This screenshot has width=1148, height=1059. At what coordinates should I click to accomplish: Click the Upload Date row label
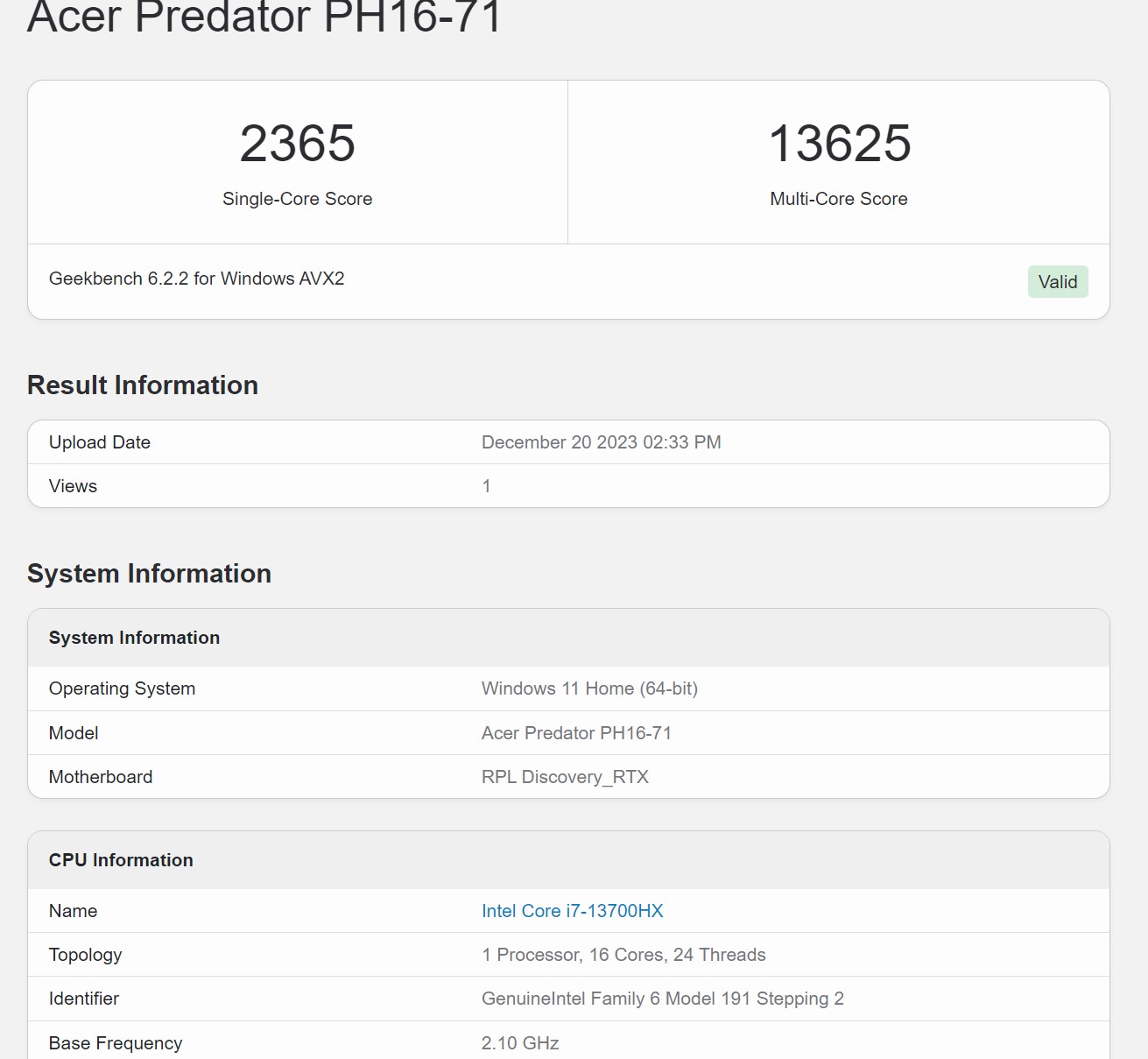coord(100,442)
